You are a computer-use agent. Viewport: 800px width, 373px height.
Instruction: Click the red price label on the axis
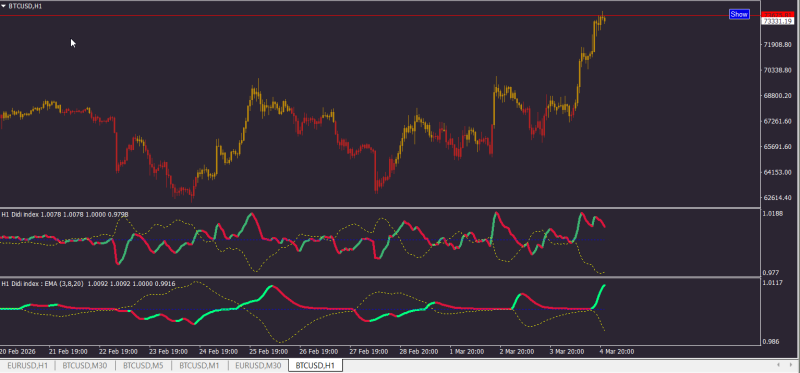coord(777,14)
